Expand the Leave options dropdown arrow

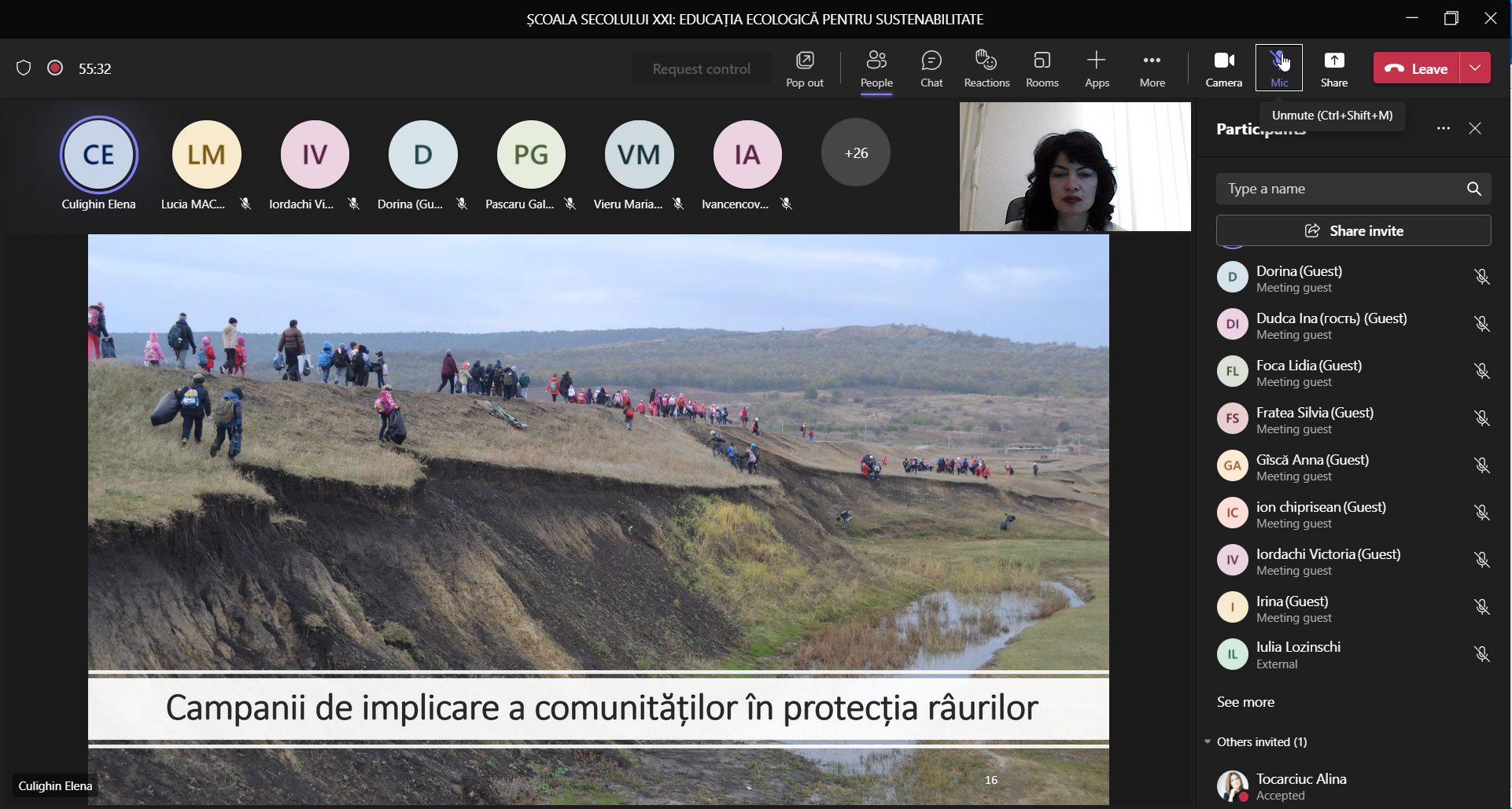pyautogui.click(x=1475, y=68)
